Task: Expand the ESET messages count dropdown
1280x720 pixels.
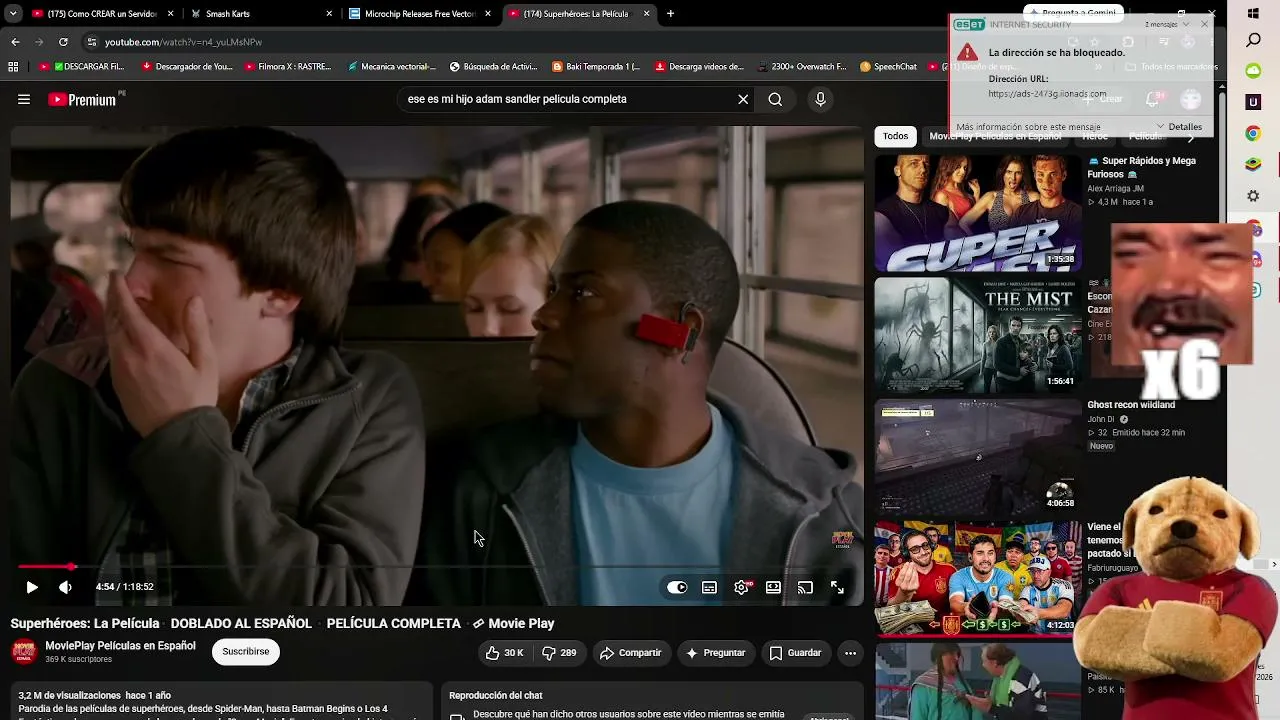Action: (1166, 24)
